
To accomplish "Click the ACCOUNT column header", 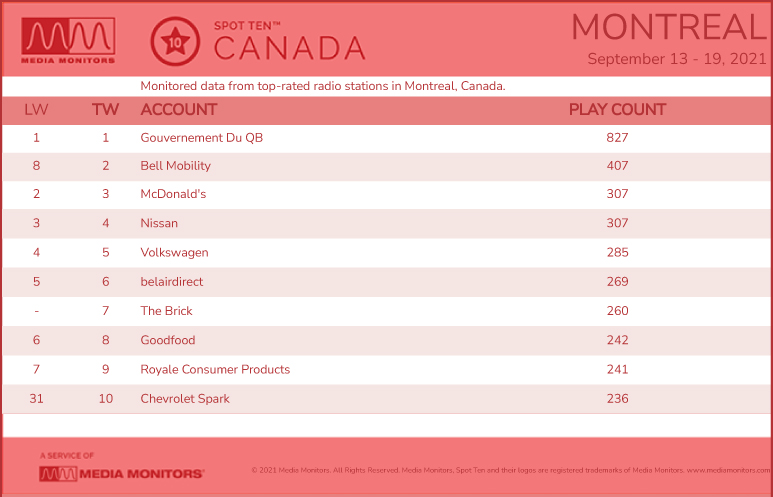I will click(x=178, y=109).
